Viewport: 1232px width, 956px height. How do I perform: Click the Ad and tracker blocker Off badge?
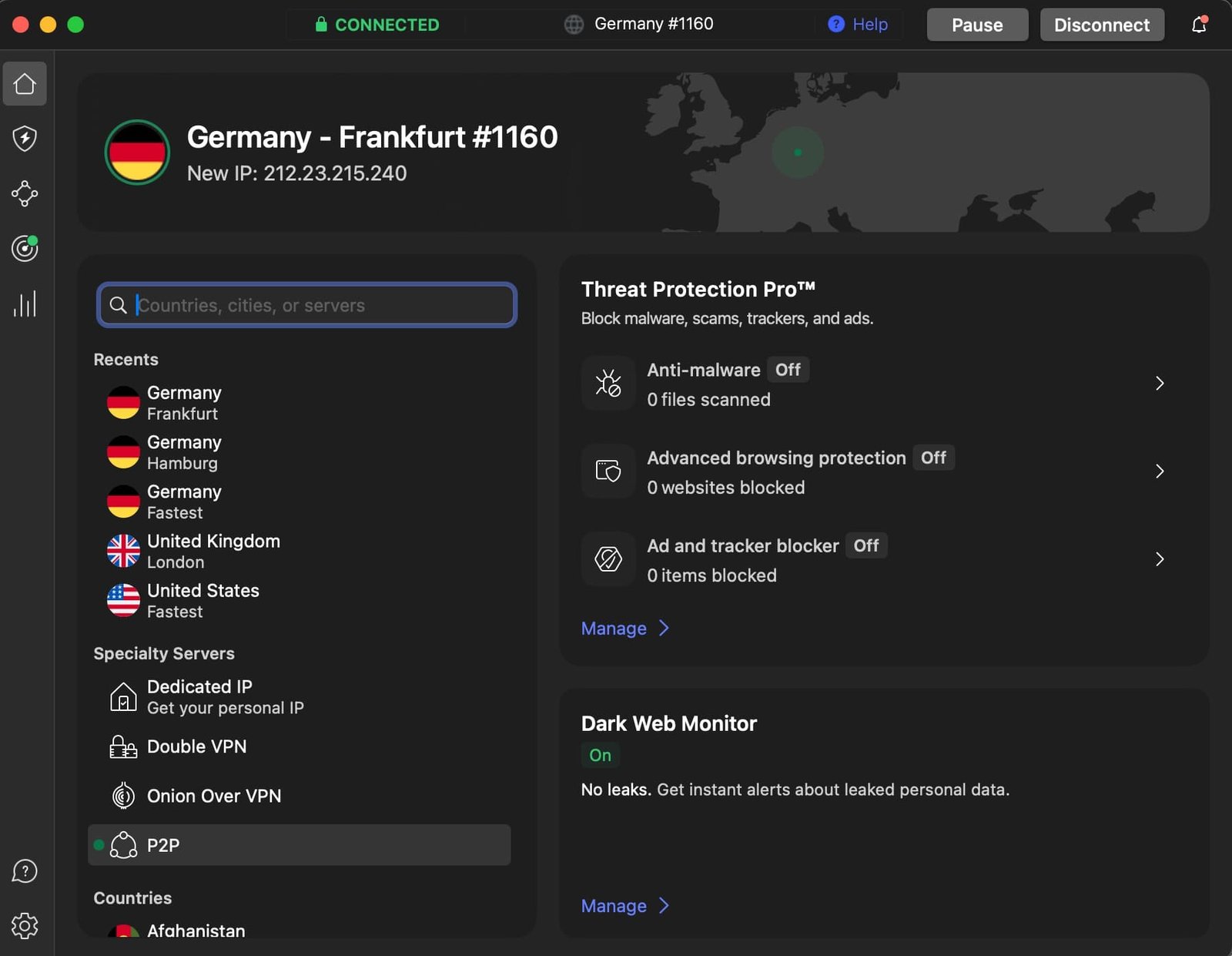866,545
